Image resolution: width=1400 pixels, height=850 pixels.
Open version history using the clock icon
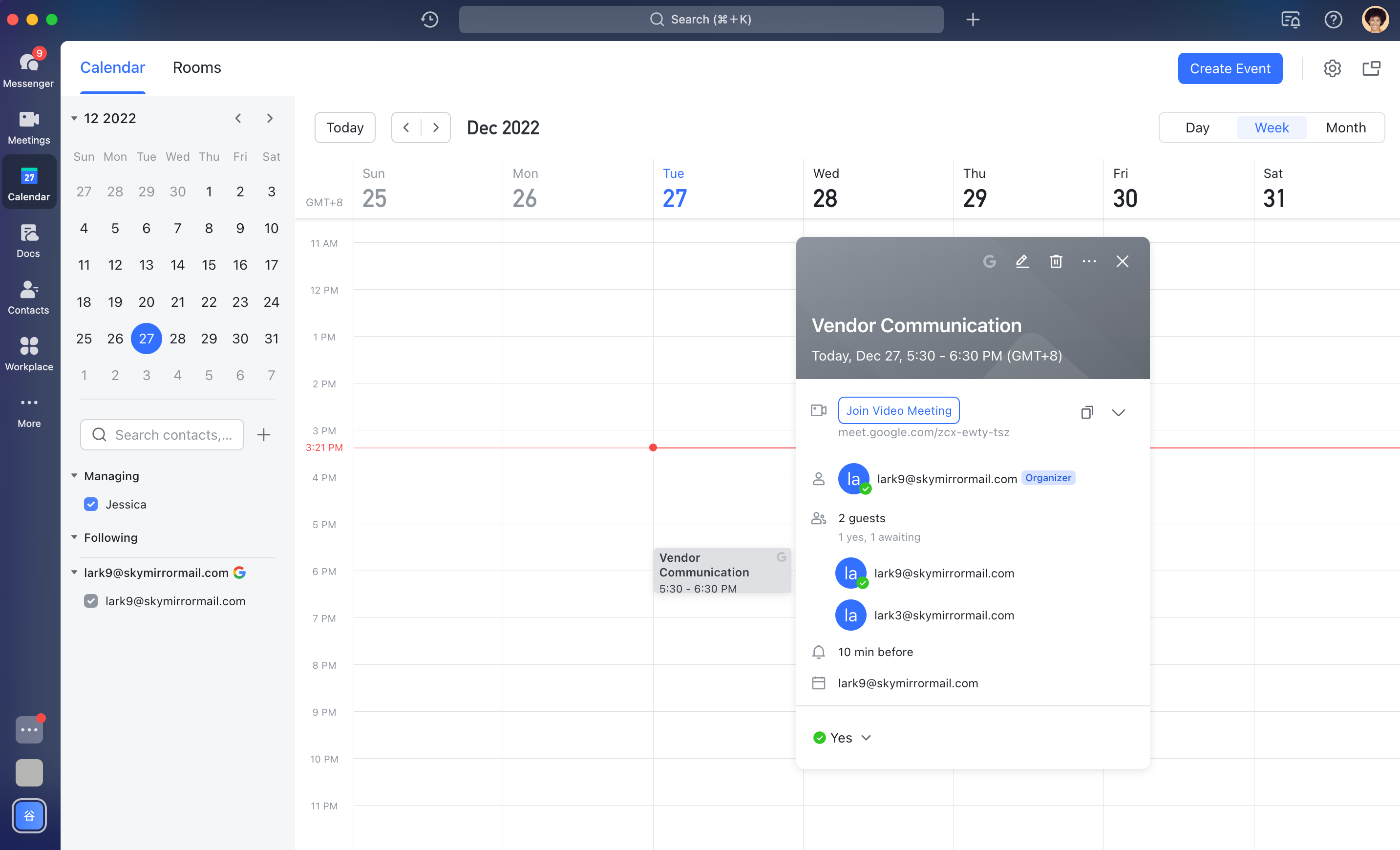coord(429,20)
